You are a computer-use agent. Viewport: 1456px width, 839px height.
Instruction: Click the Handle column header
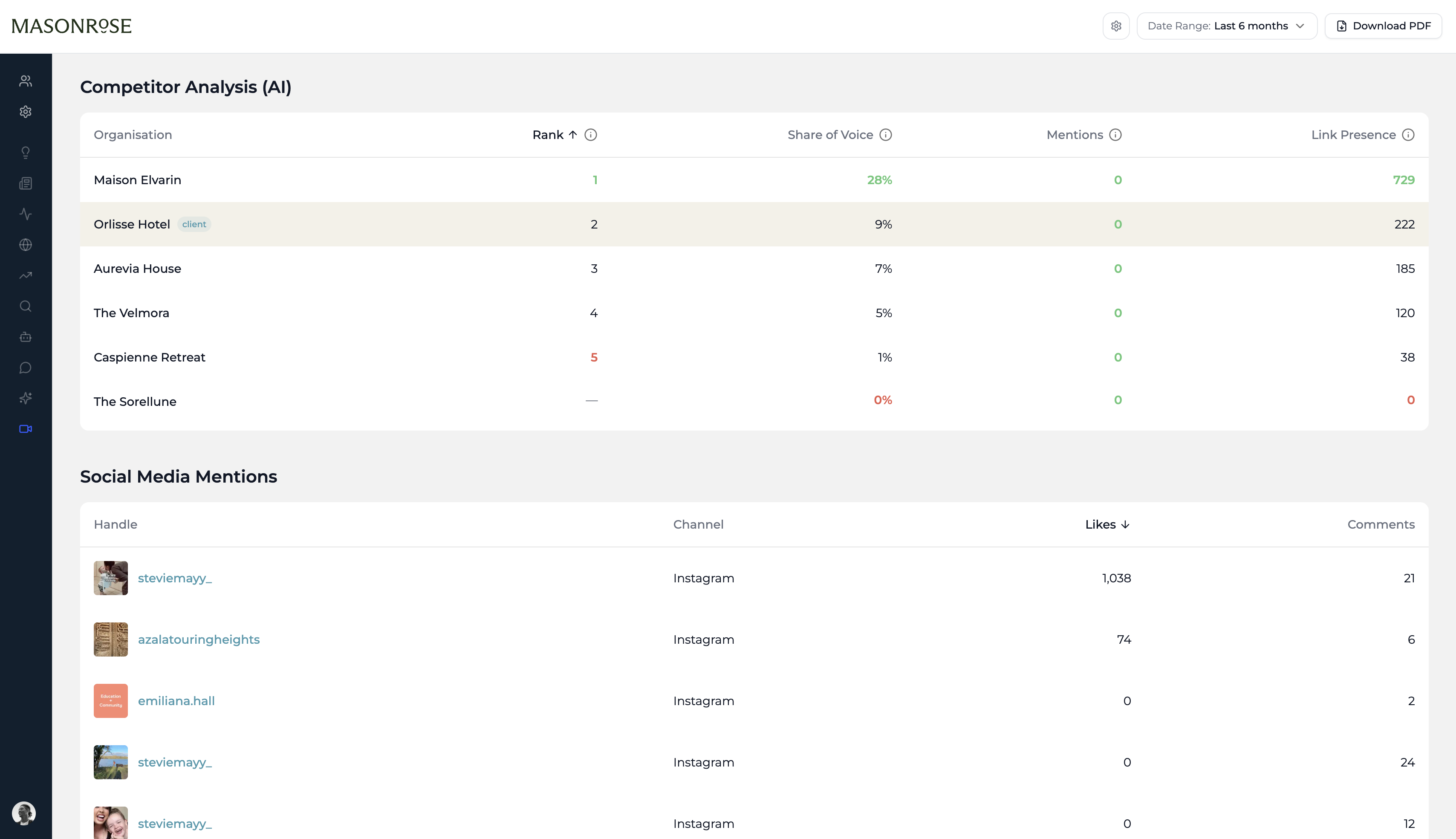pyautogui.click(x=116, y=524)
